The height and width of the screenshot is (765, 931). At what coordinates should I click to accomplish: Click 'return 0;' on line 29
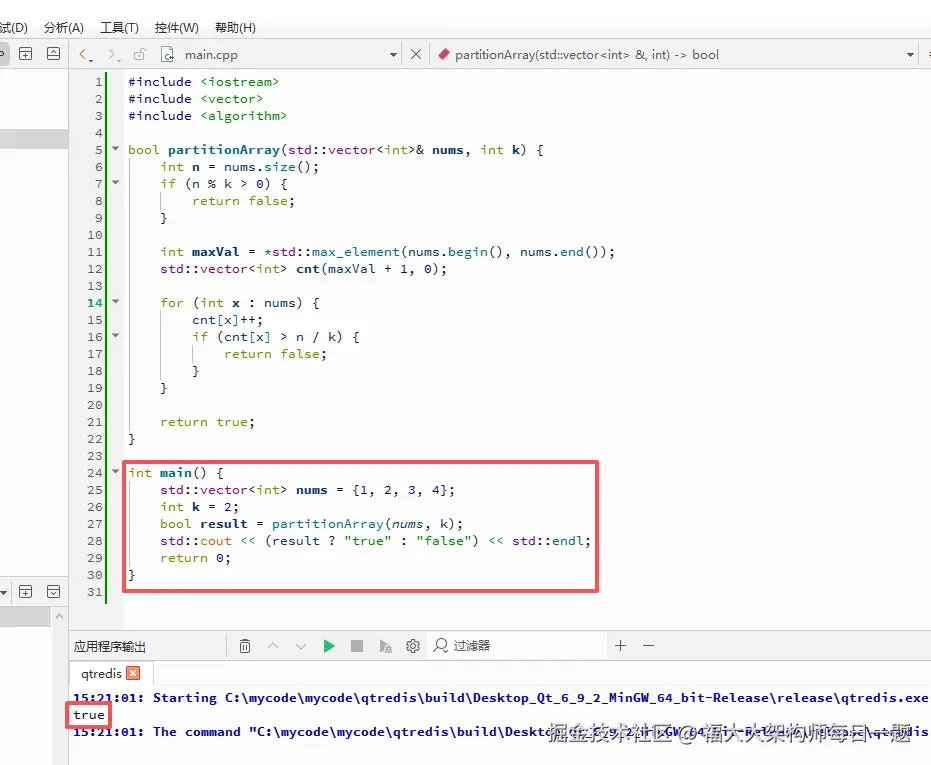point(195,558)
